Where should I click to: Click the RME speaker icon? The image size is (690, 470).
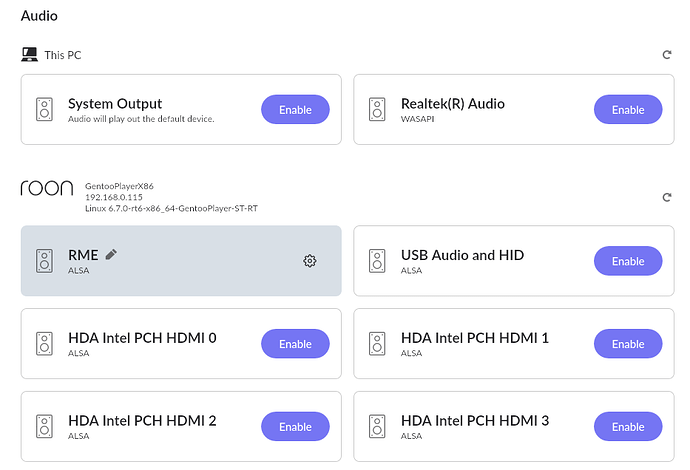pyautogui.click(x=44, y=261)
